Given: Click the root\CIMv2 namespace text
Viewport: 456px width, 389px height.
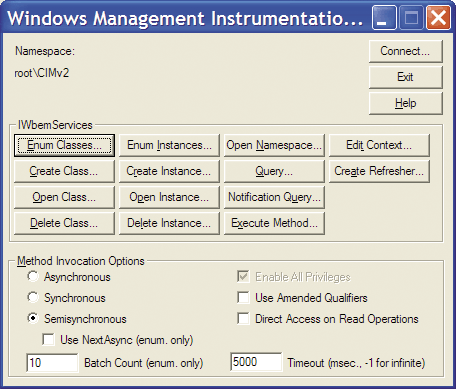Looking at the screenshot, I should click(42, 73).
